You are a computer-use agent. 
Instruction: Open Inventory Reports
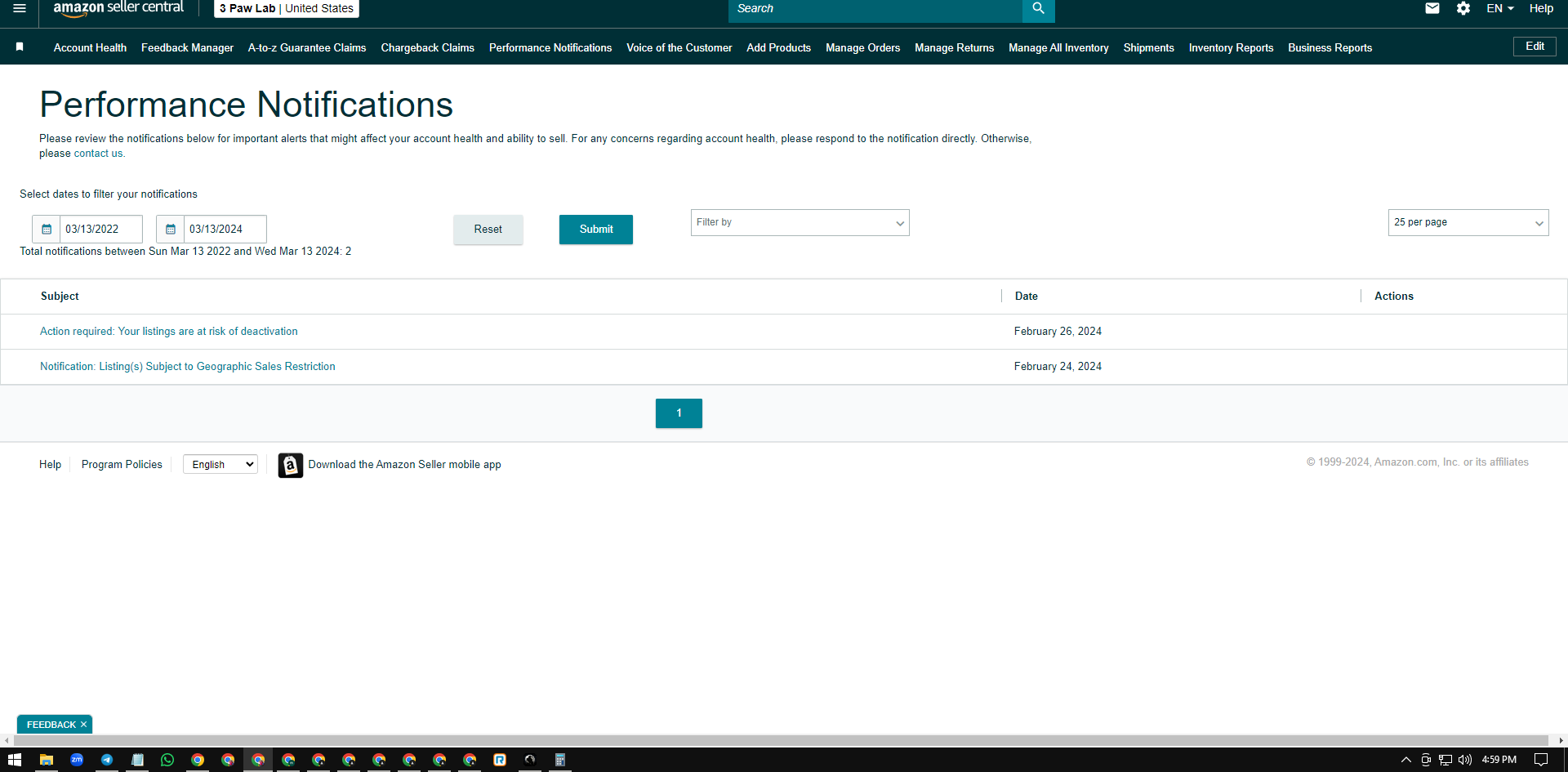click(1231, 48)
